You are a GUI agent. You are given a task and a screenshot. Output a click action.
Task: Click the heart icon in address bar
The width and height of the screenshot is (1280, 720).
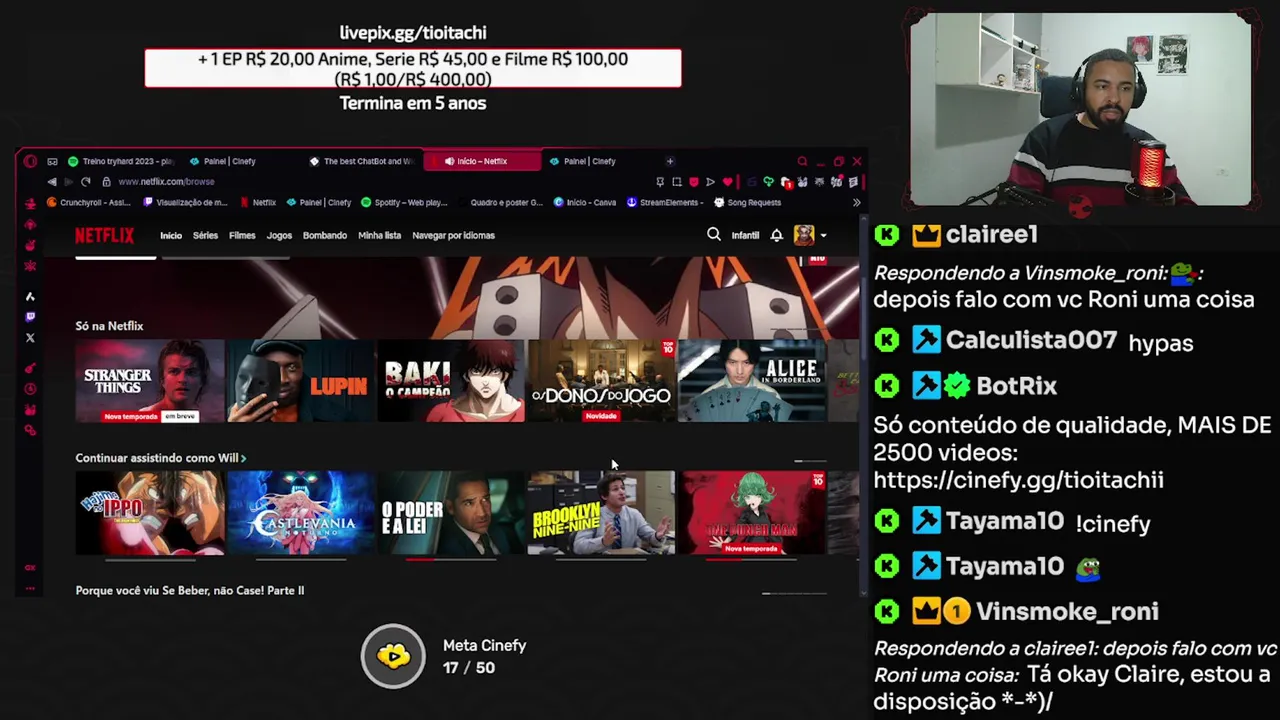pyautogui.click(x=727, y=182)
